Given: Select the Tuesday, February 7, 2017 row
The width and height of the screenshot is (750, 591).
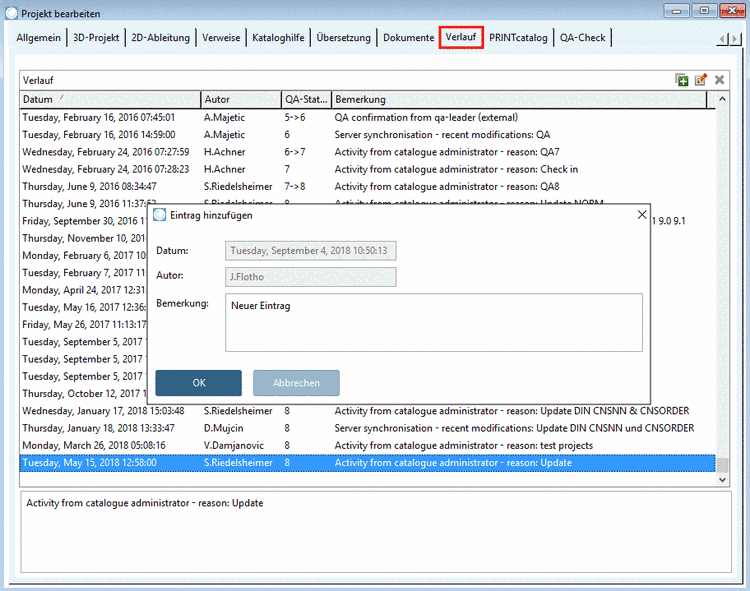Looking at the screenshot, I should coord(84,273).
